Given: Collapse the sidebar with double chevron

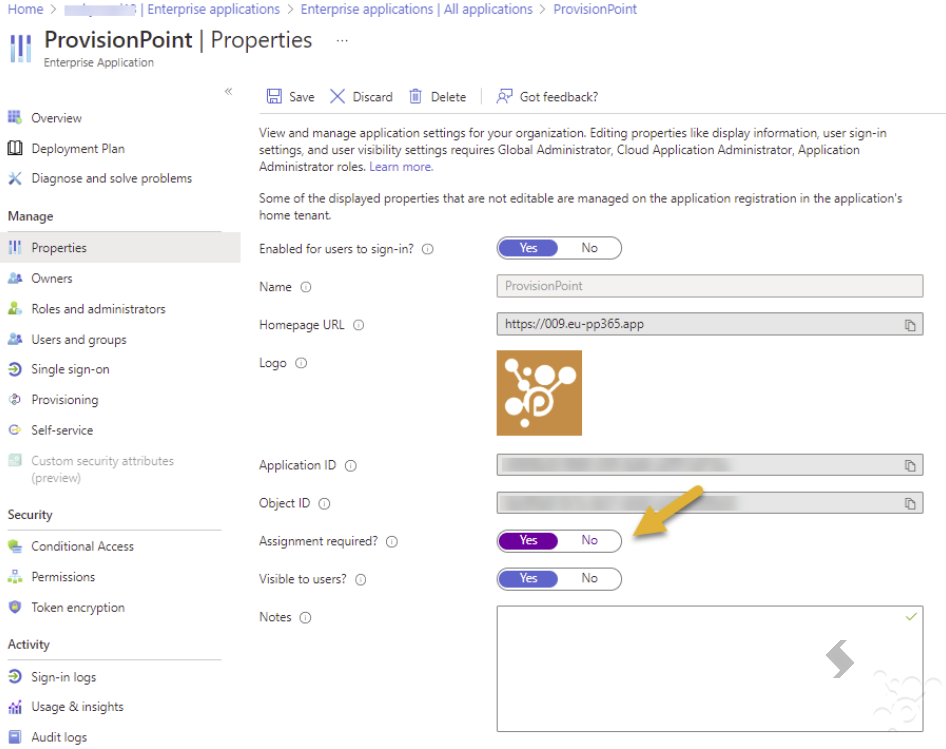Looking at the screenshot, I should 229,91.
